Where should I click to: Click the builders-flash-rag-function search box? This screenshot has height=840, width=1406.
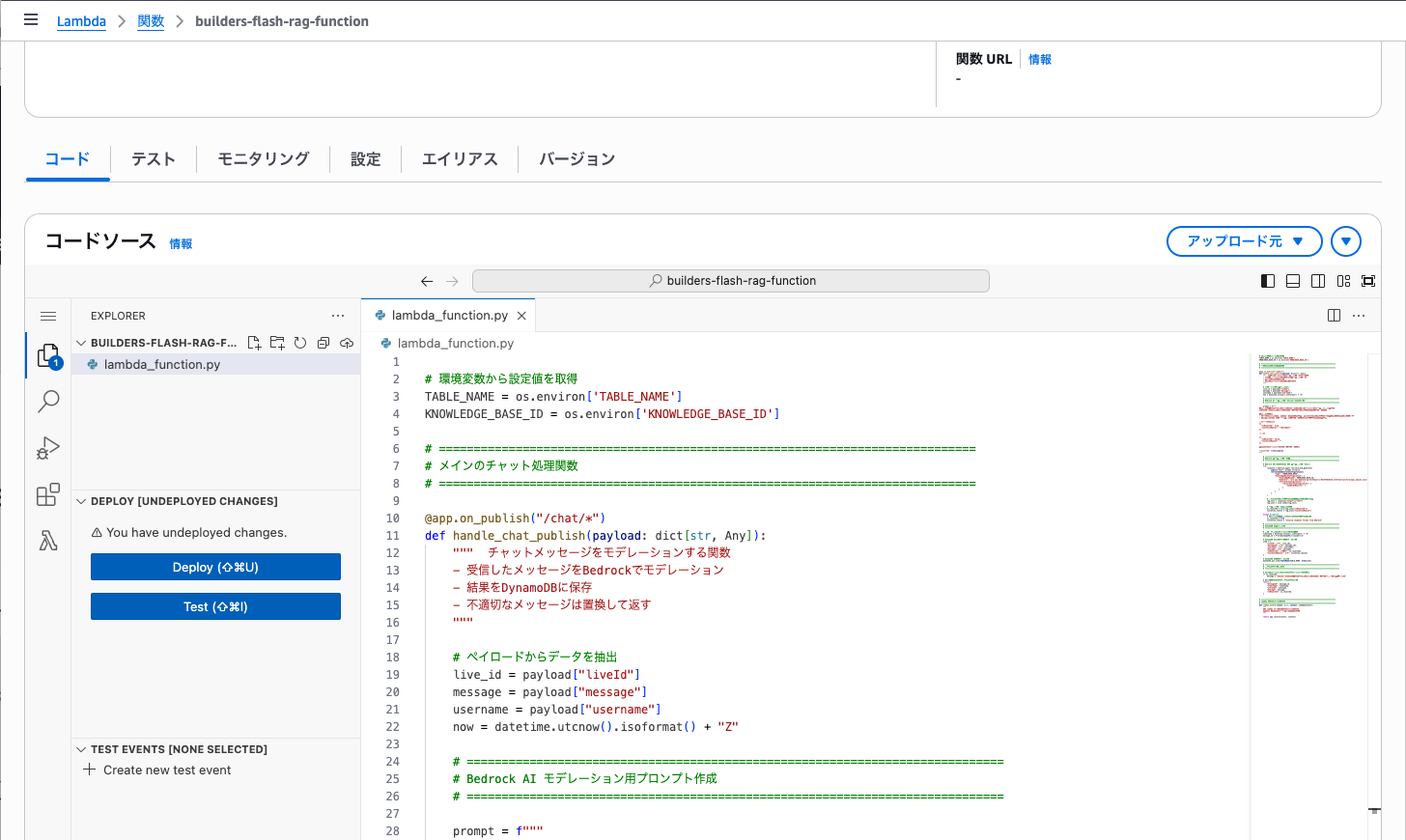point(730,280)
